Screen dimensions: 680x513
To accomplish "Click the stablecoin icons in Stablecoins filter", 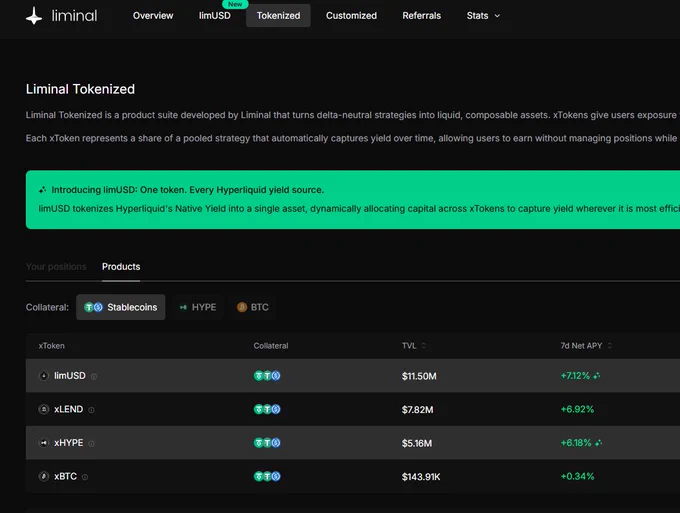I will (93, 307).
